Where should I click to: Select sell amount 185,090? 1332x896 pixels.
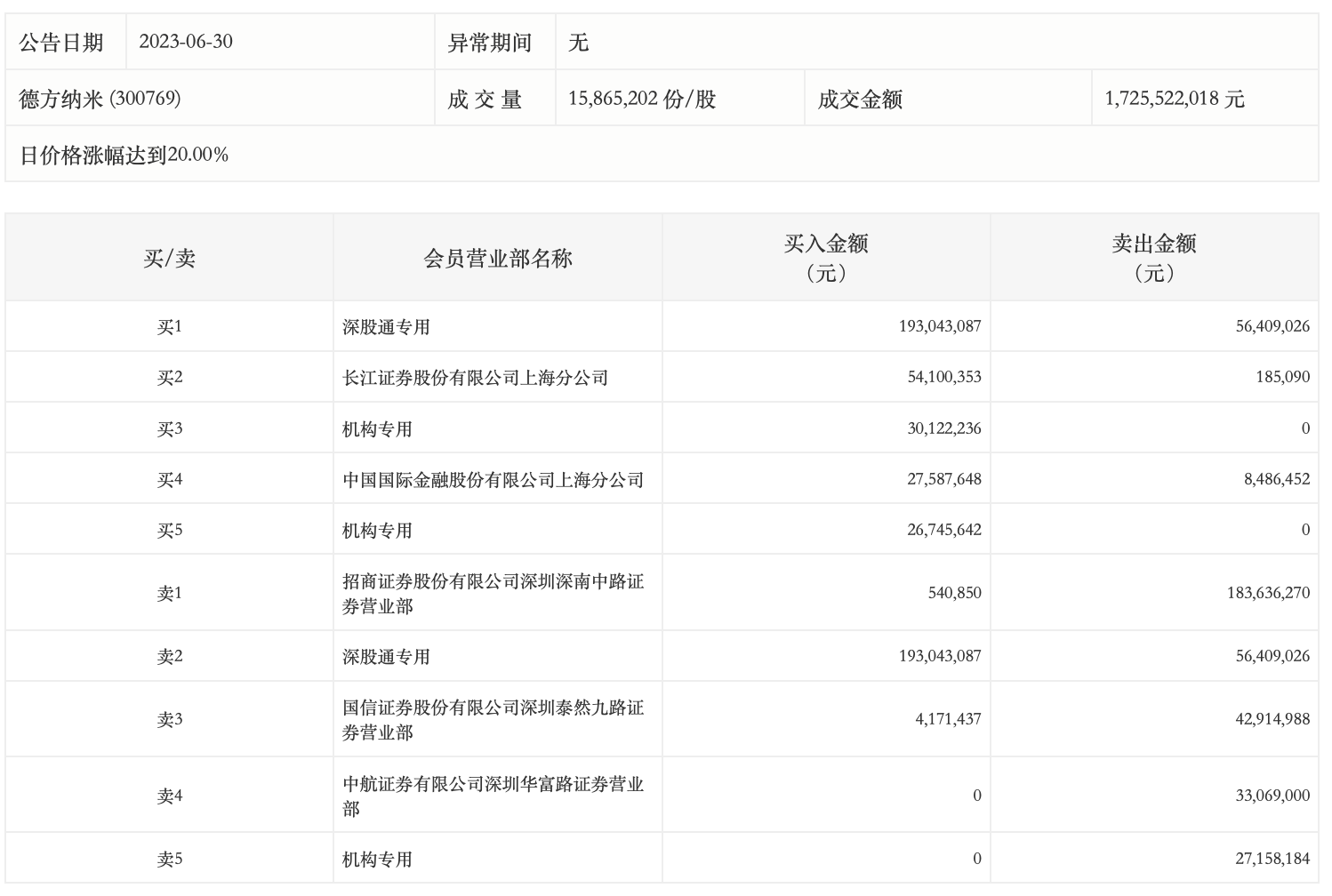pyautogui.click(x=1283, y=377)
